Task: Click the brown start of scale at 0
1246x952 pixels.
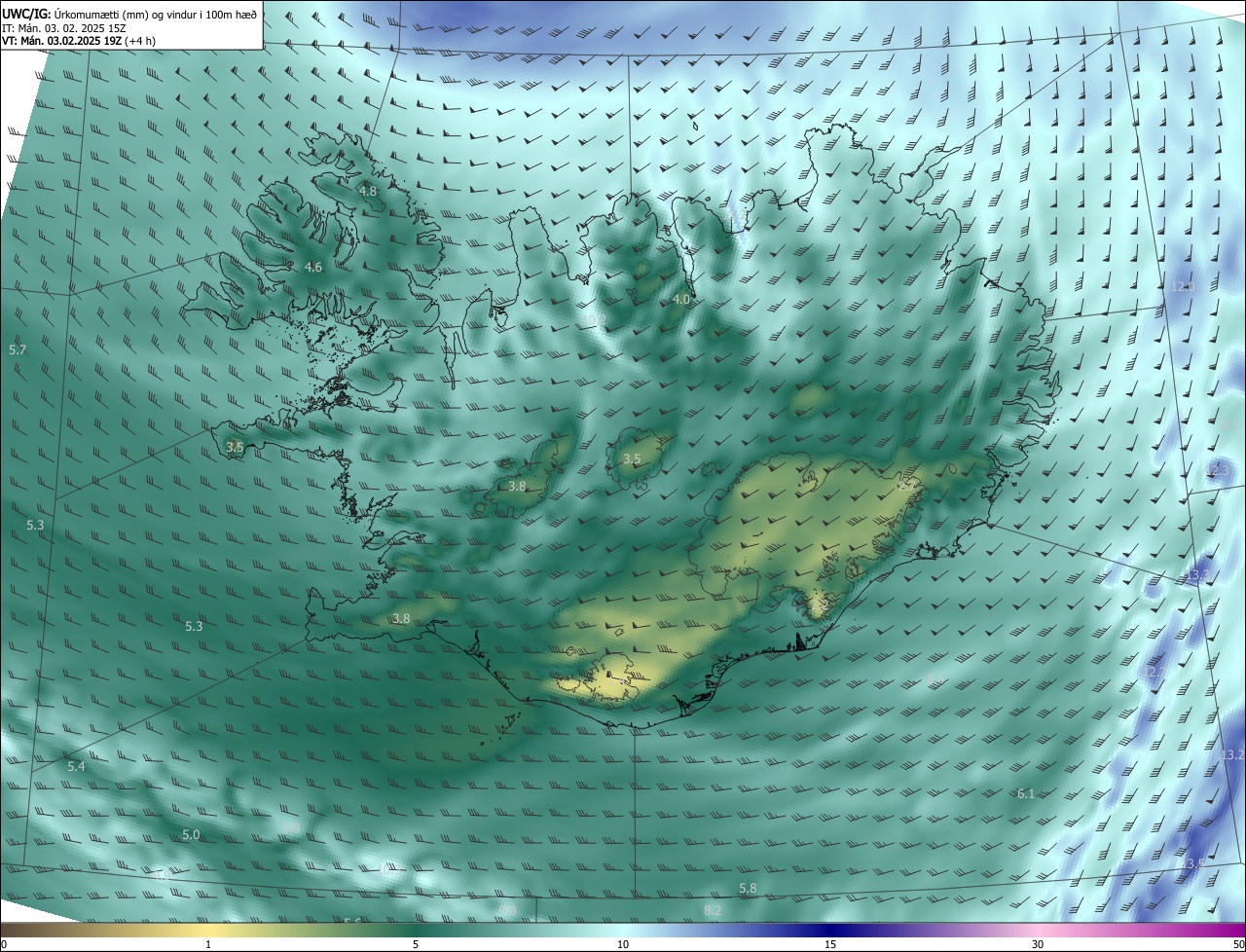Action: [x=6, y=930]
